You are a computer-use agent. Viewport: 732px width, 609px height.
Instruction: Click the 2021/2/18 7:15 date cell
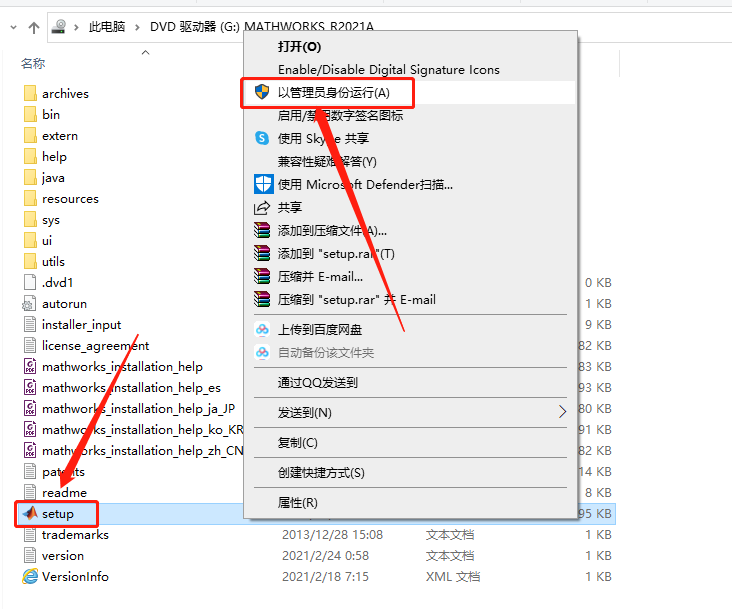point(325,577)
